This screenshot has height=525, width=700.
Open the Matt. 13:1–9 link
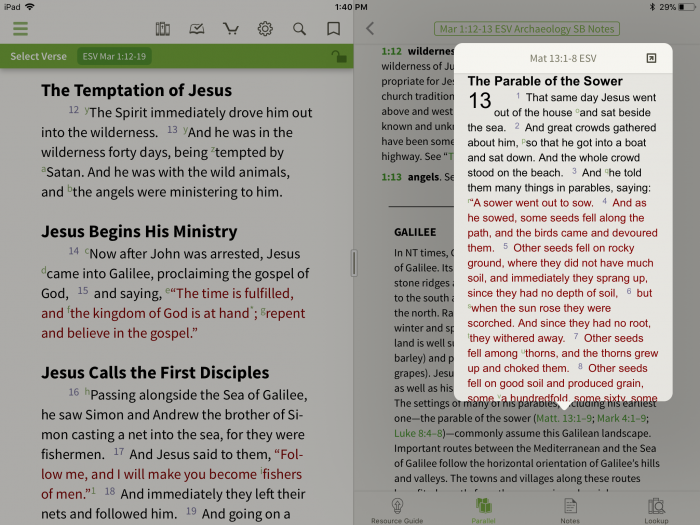pos(564,418)
